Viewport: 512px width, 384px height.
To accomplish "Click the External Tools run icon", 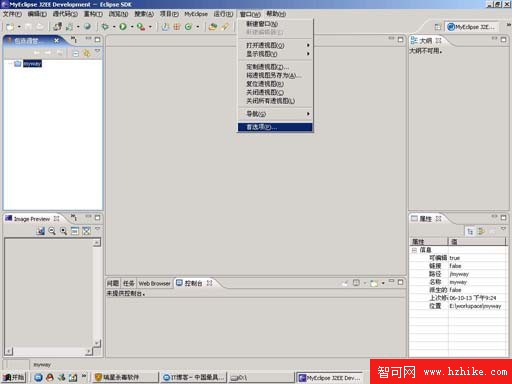I will point(141,27).
